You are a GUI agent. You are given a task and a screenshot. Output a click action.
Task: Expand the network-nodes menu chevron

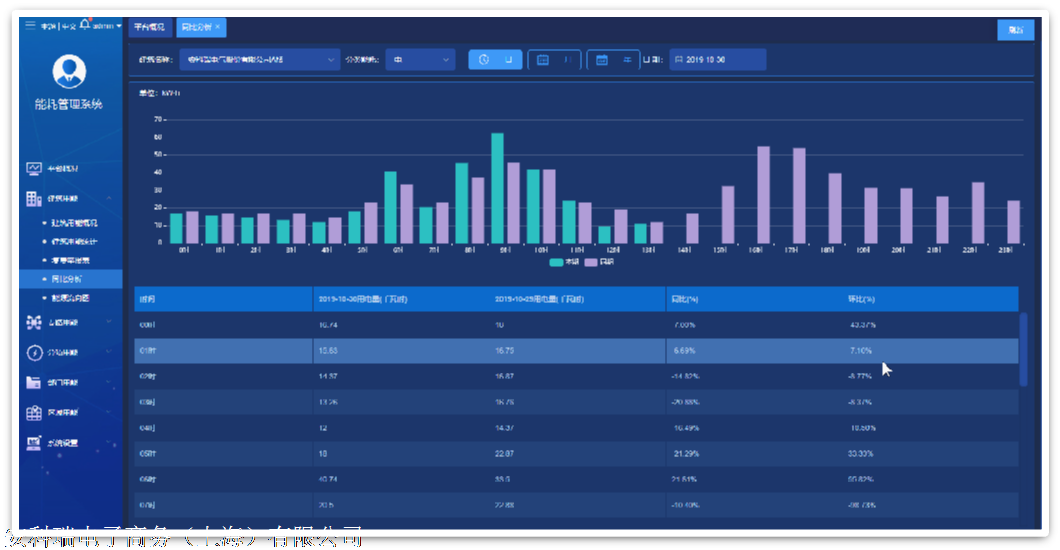click(x=109, y=322)
